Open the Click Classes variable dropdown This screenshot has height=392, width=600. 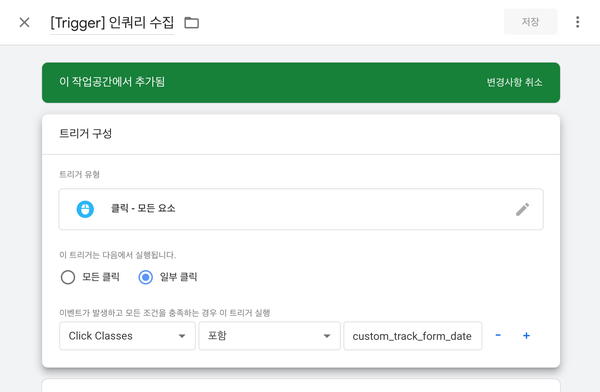[127, 336]
